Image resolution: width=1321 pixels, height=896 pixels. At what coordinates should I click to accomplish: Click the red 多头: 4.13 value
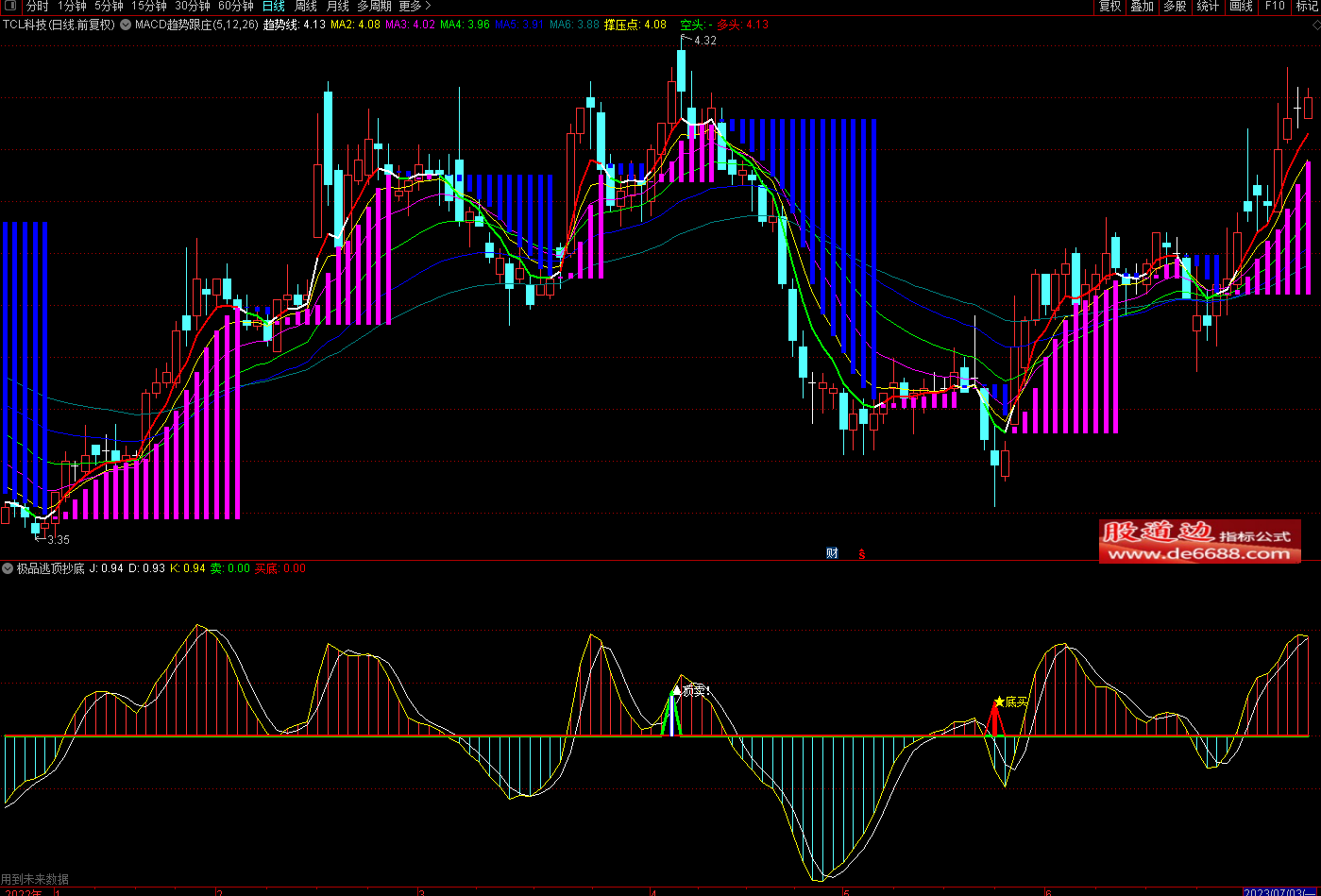[743, 25]
